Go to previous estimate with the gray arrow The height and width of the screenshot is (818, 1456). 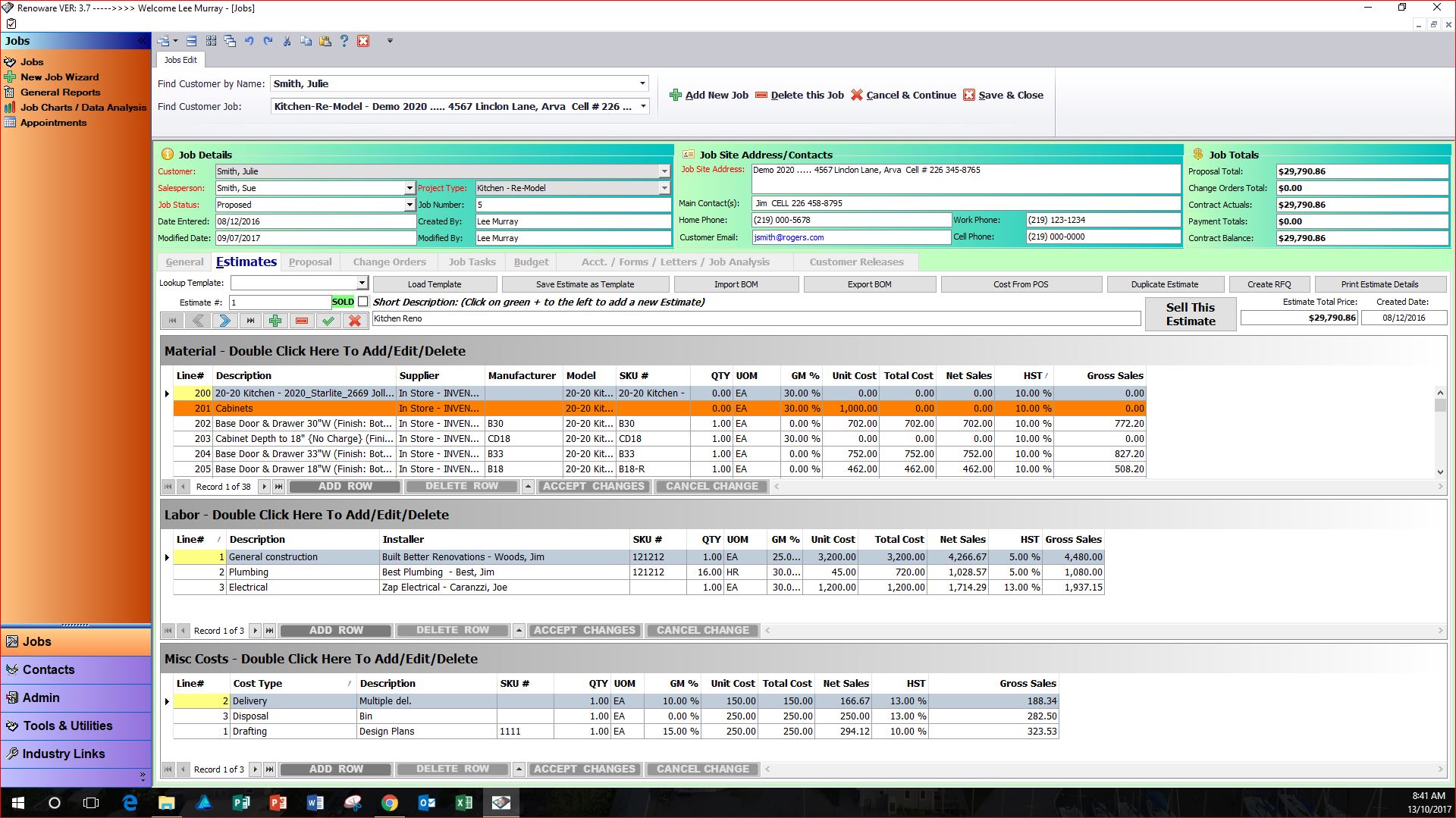point(199,321)
